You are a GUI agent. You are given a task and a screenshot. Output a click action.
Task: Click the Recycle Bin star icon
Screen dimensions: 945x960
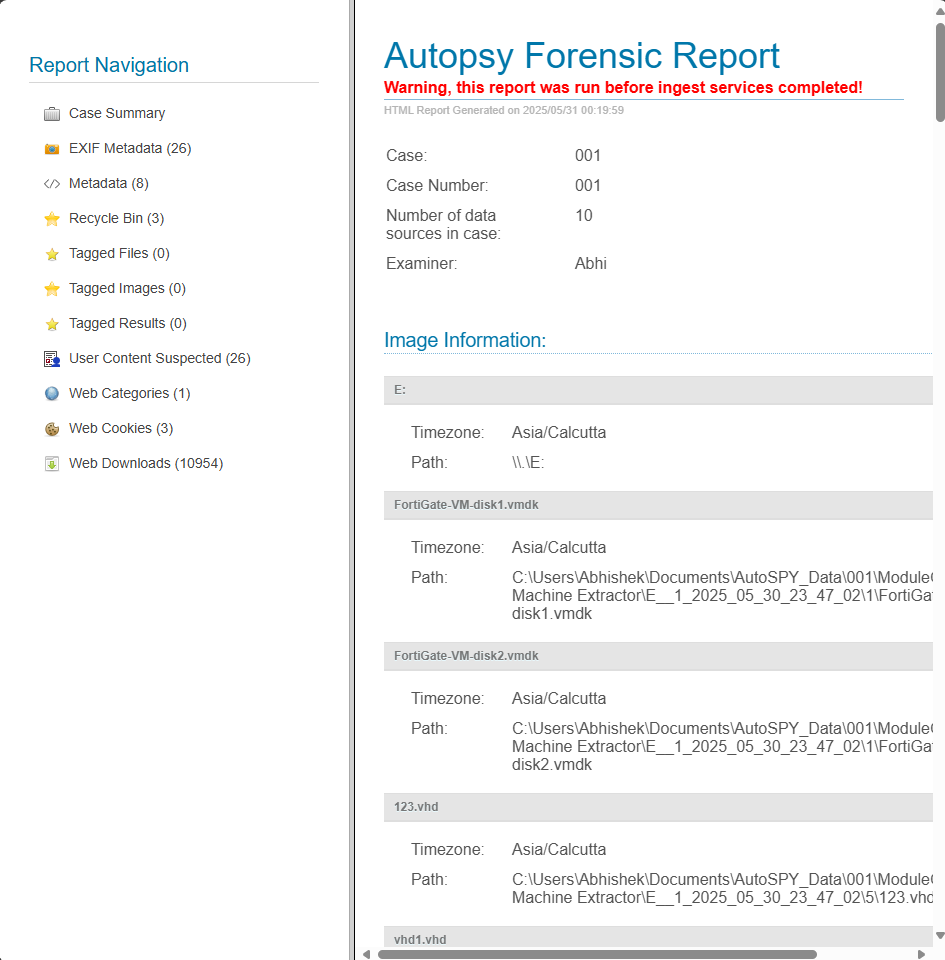(x=52, y=219)
